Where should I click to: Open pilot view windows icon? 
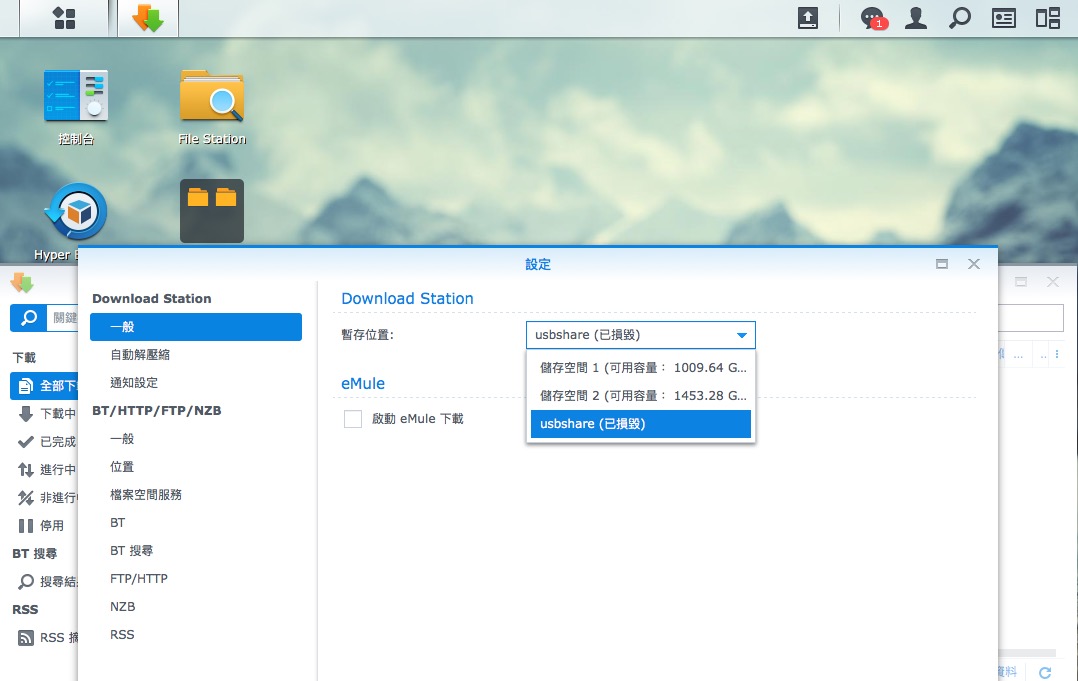(1048, 18)
